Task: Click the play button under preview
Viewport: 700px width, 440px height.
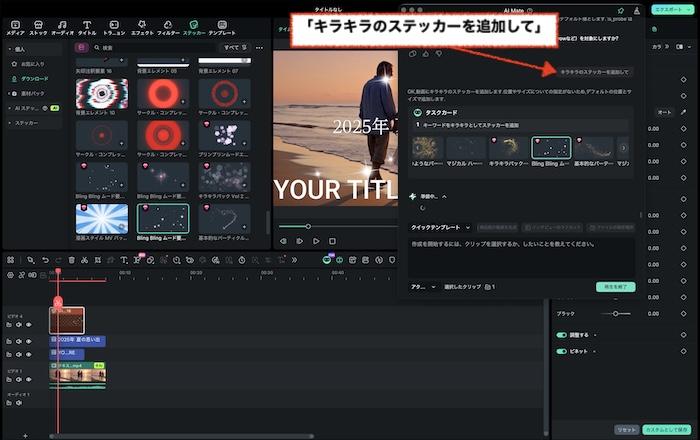Action: pos(316,241)
